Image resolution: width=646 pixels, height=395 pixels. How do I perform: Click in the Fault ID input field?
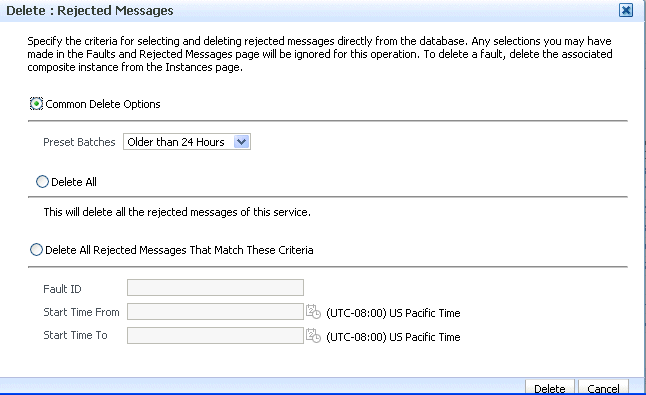tap(215, 287)
